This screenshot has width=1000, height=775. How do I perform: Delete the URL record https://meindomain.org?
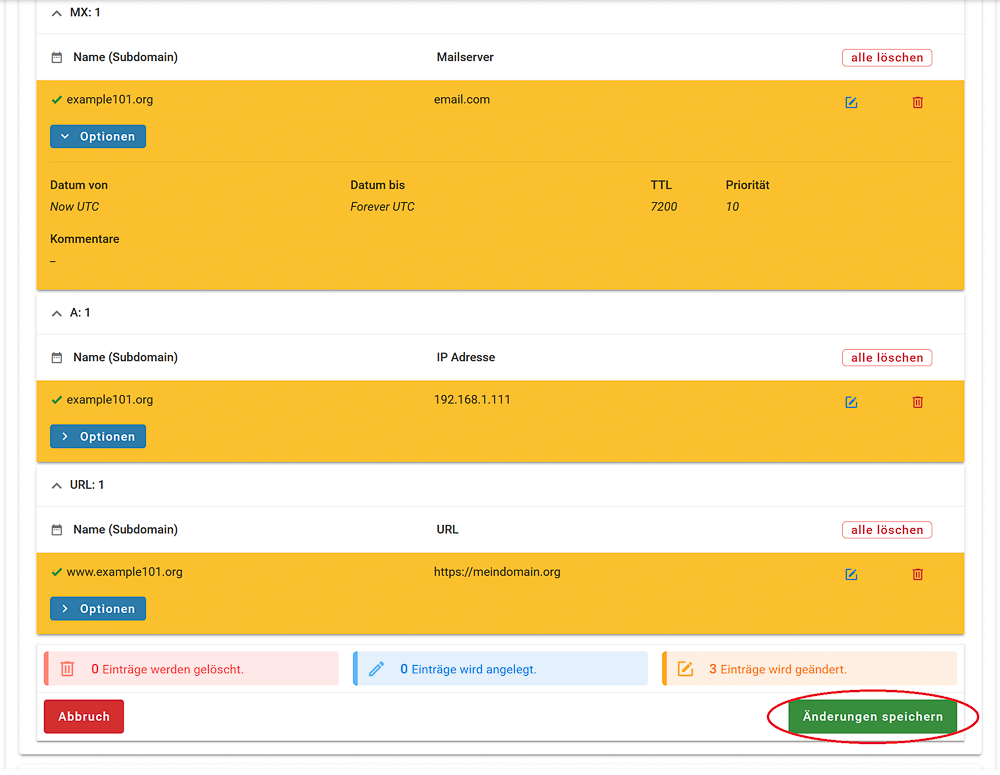917,574
